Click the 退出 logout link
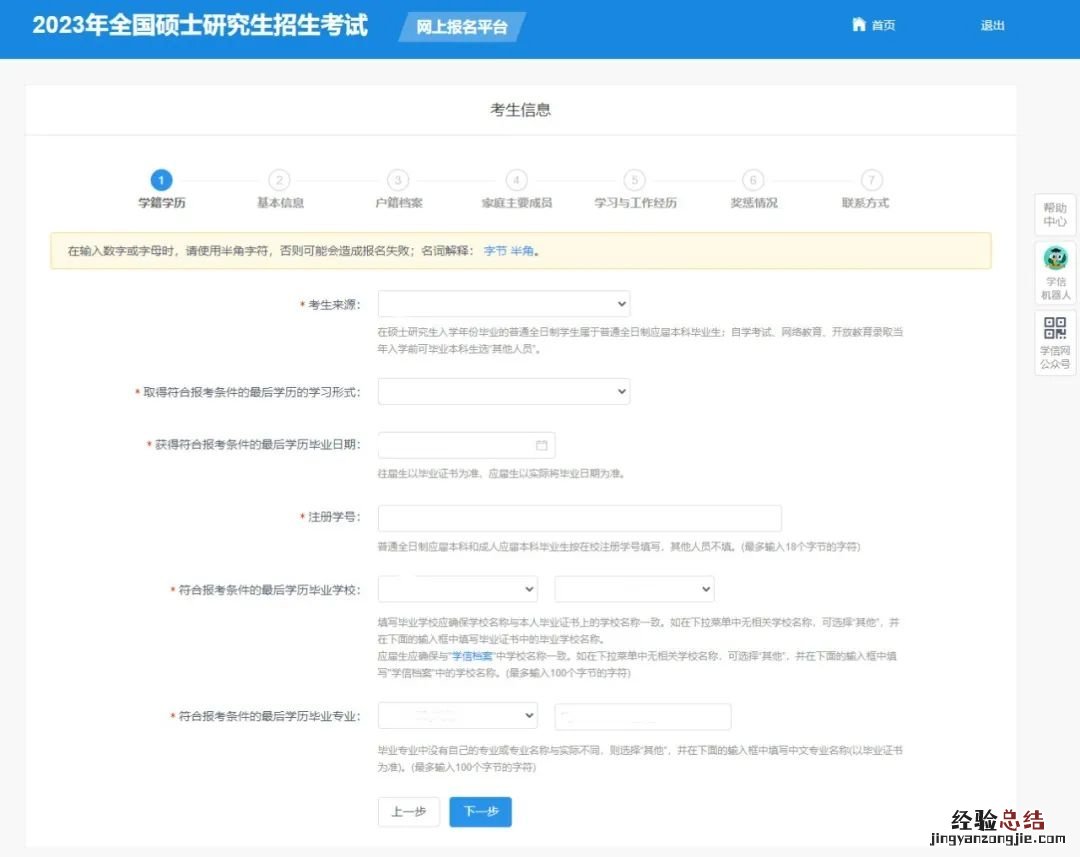The height and width of the screenshot is (857, 1080). (992, 26)
